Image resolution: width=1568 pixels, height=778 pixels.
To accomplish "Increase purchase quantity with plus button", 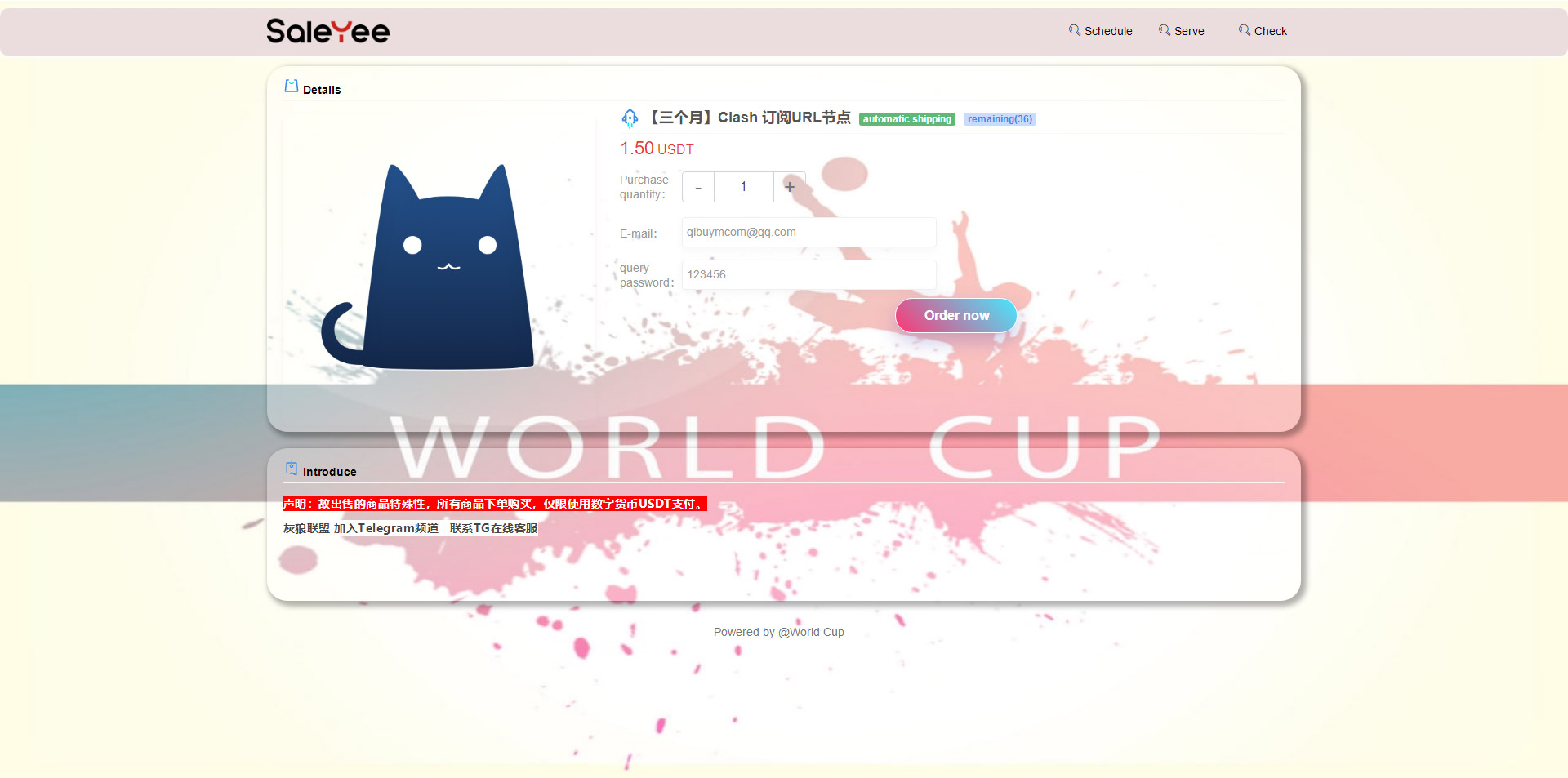I will 790,187.
